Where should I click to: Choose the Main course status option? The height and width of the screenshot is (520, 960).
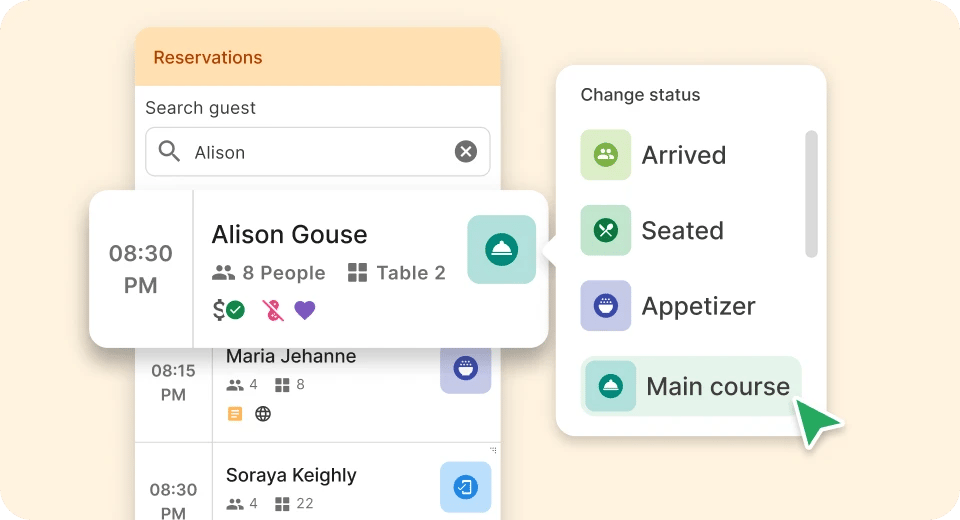pyautogui.click(x=691, y=386)
